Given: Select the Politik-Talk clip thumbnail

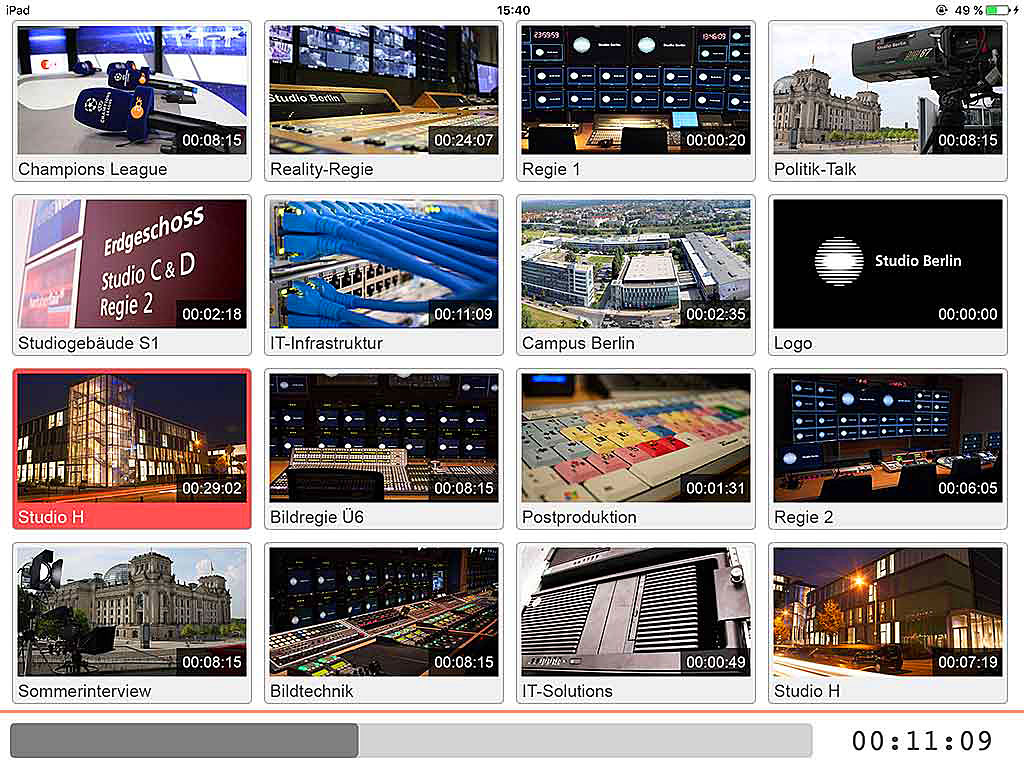Looking at the screenshot, I should click(888, 90).
